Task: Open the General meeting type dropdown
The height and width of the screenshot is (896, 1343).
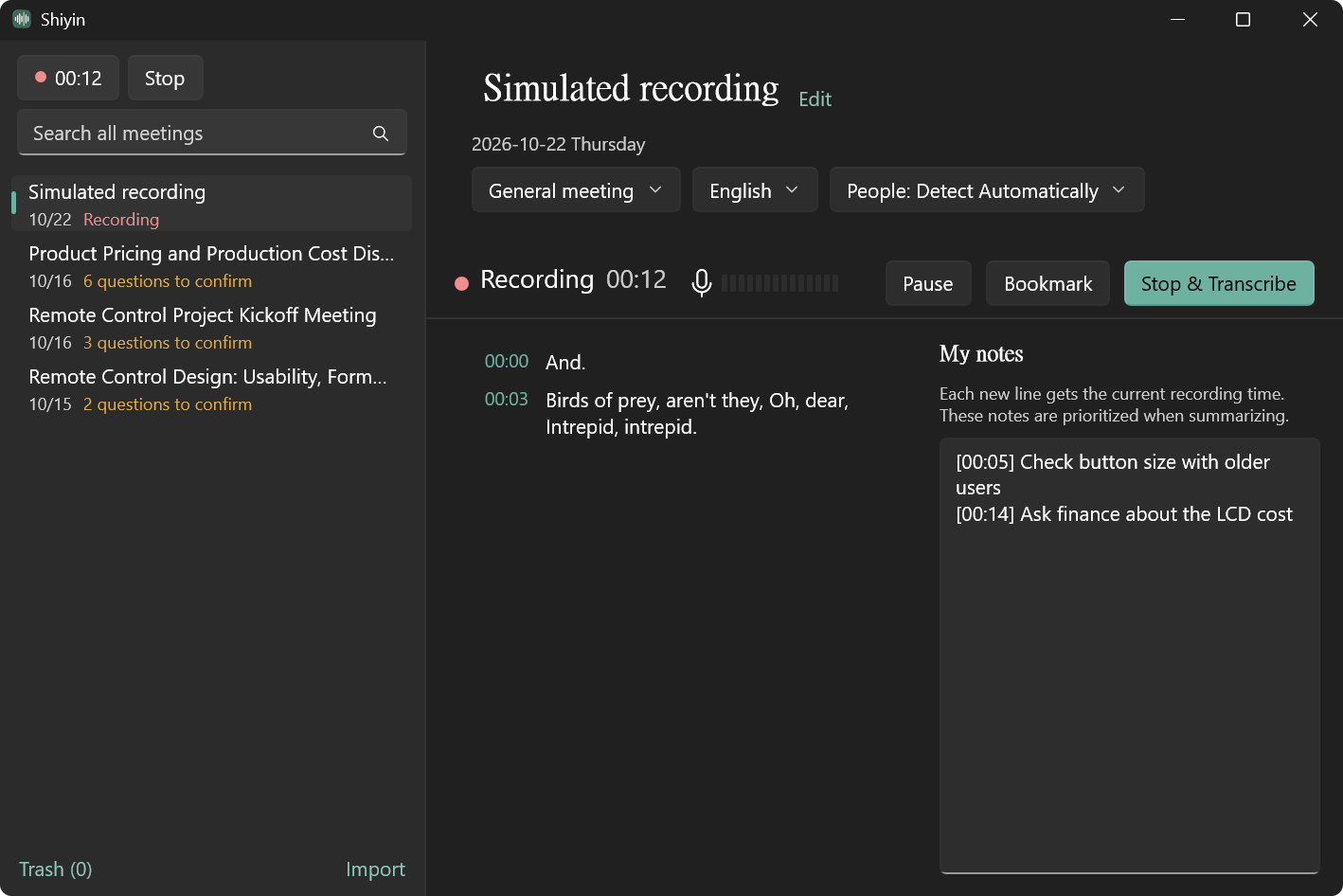Action: (576, 190)
